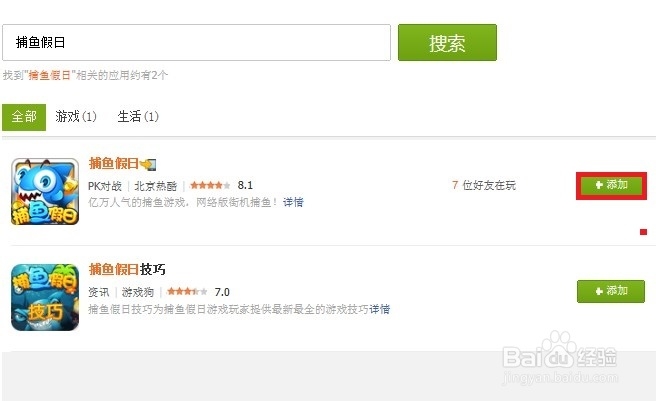
Task: Click the 北京热酷 developer label
Action: (x=156, y=186)
